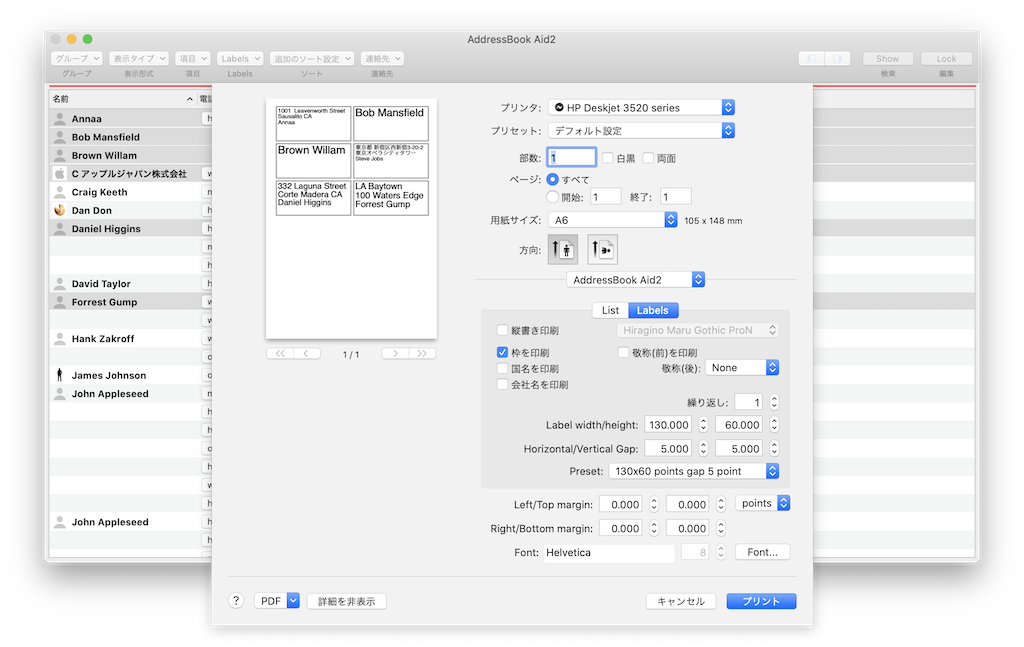
Task: Open the margin units points dropdown
Action: [x=763, y=503]
